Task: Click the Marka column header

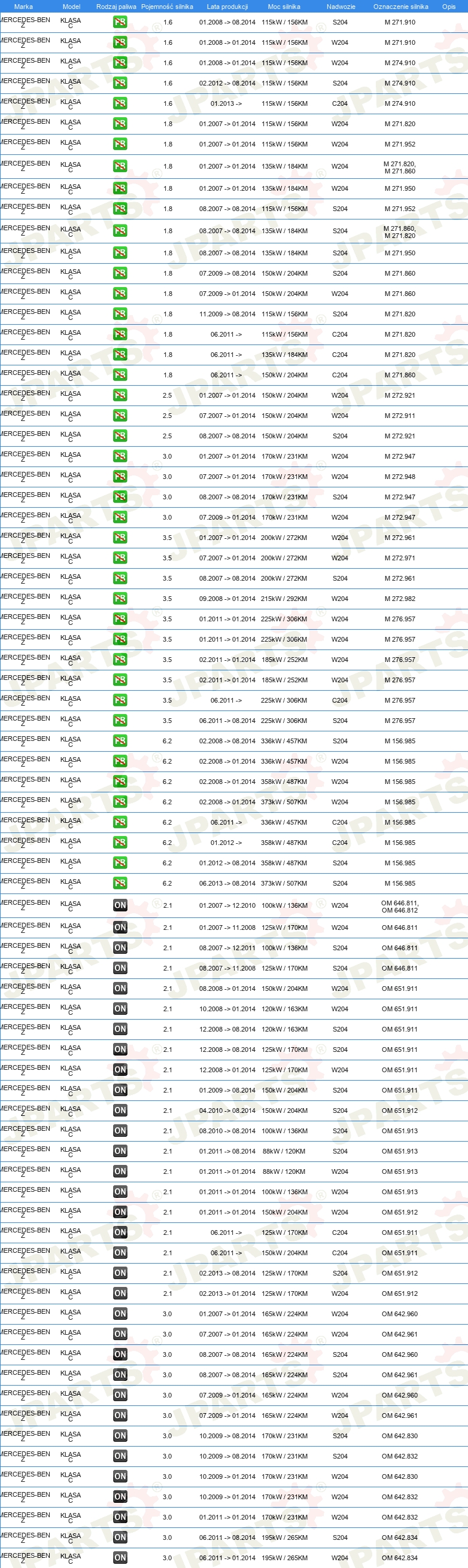Action: coord(23,7)
